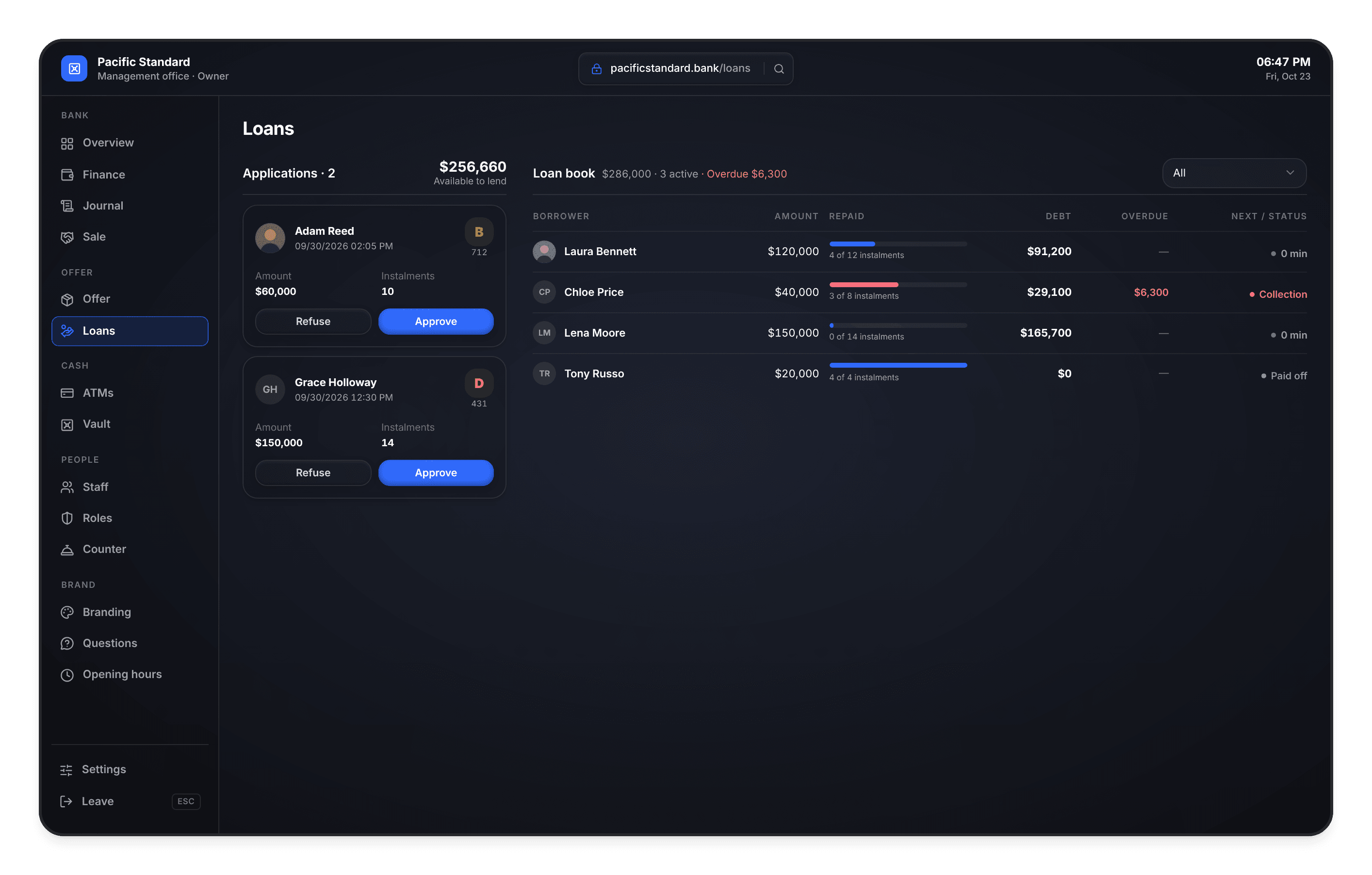The image size is (1372, 875).
Task: Refuse Adam Reed's loan application
Action: click(x=313, y=321)
